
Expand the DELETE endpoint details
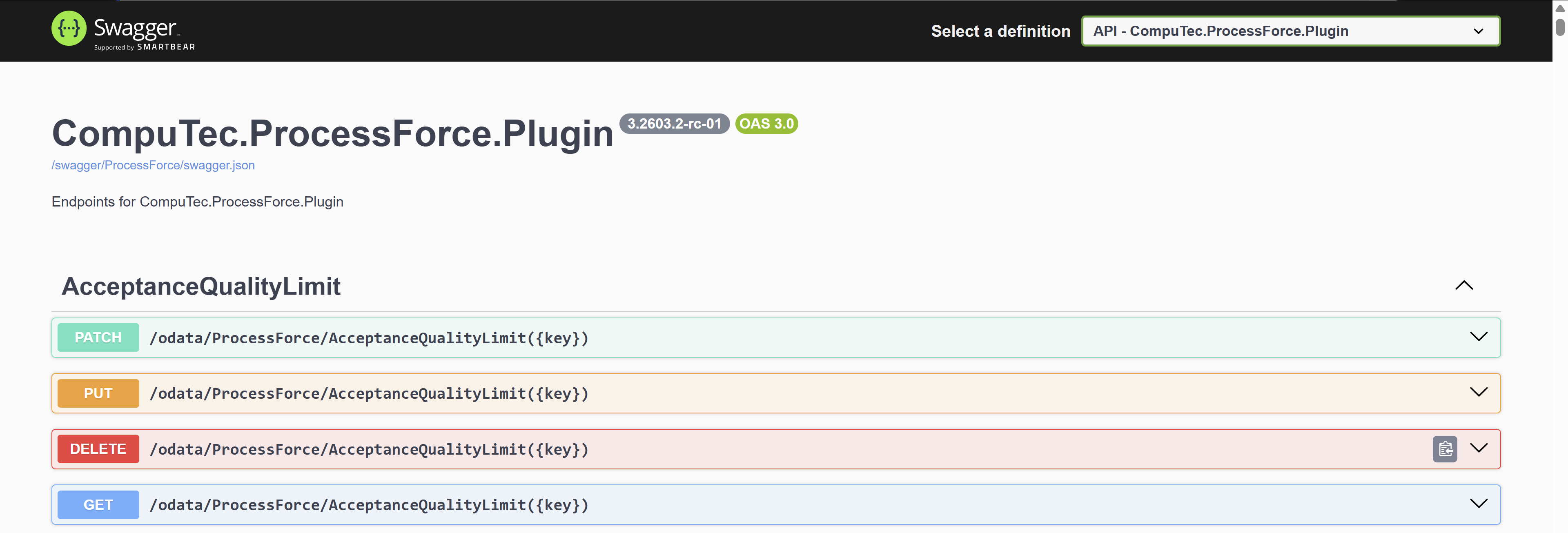(1479, 449)
